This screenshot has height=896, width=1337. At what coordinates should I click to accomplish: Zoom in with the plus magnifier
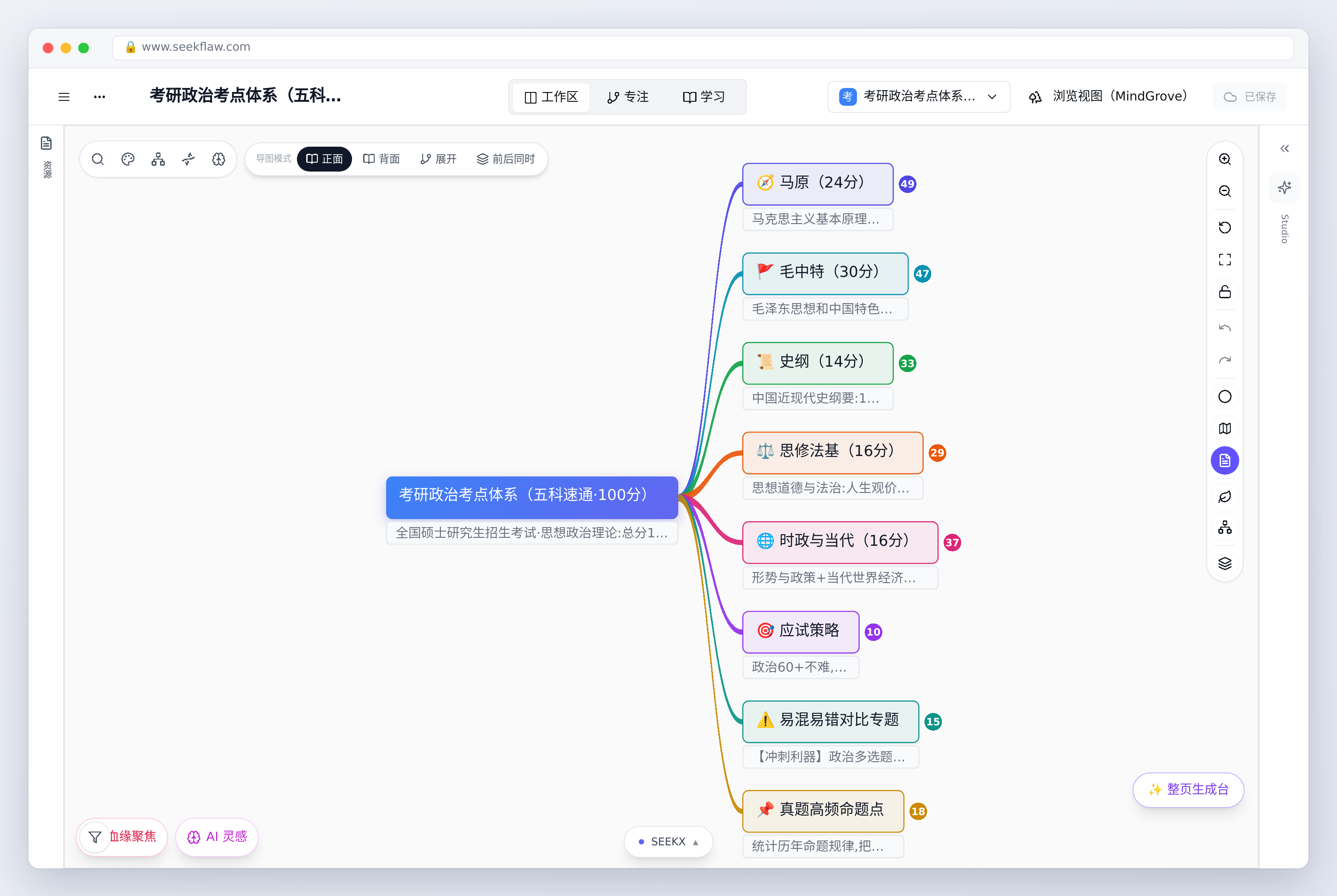click(x=1225, y=159)
